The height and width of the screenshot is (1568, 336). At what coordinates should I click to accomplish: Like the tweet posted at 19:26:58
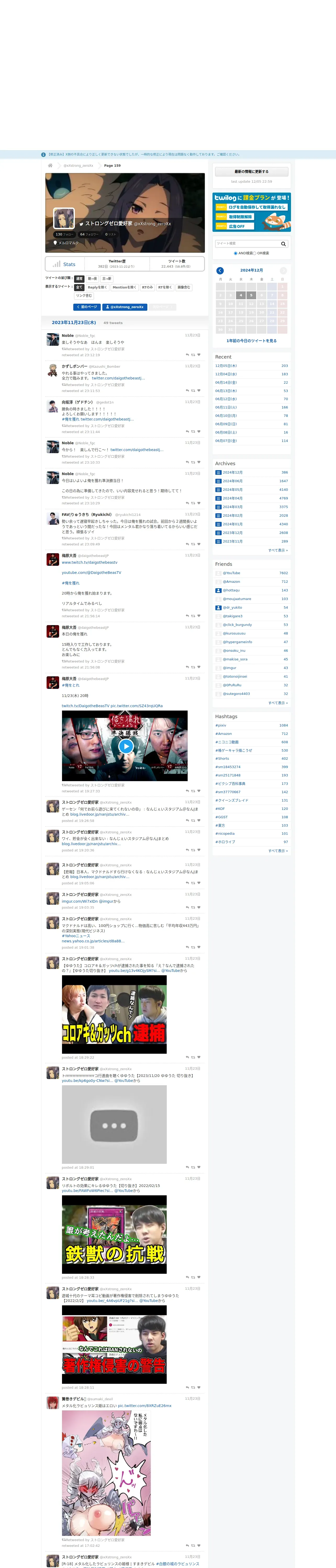[199, 821]
